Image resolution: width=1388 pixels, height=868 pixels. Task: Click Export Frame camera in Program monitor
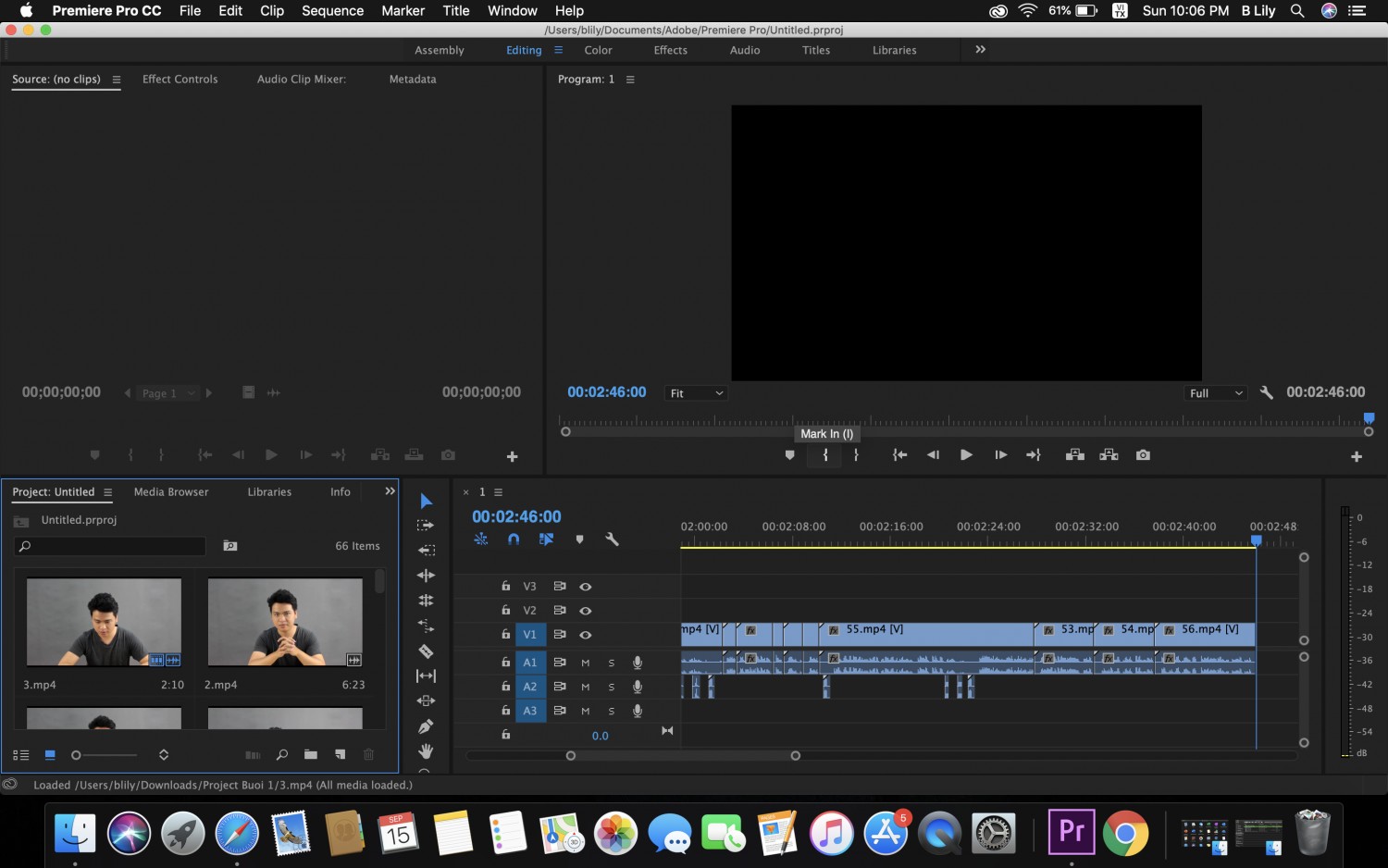pyautogui.click(x=1144, y=455)
